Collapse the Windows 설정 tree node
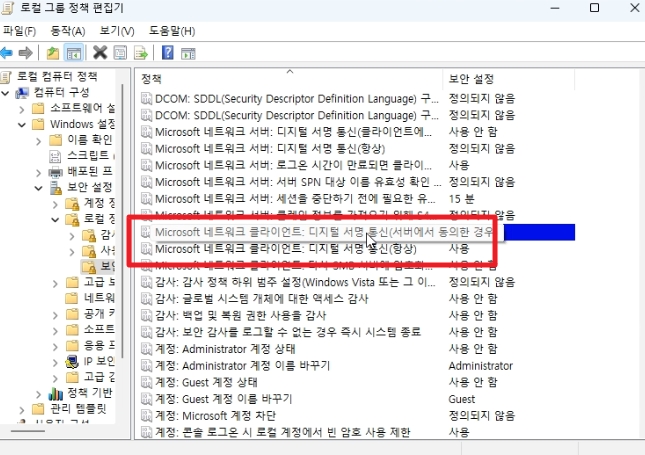The width and height of the screenshot is (645, 455). 22,125
